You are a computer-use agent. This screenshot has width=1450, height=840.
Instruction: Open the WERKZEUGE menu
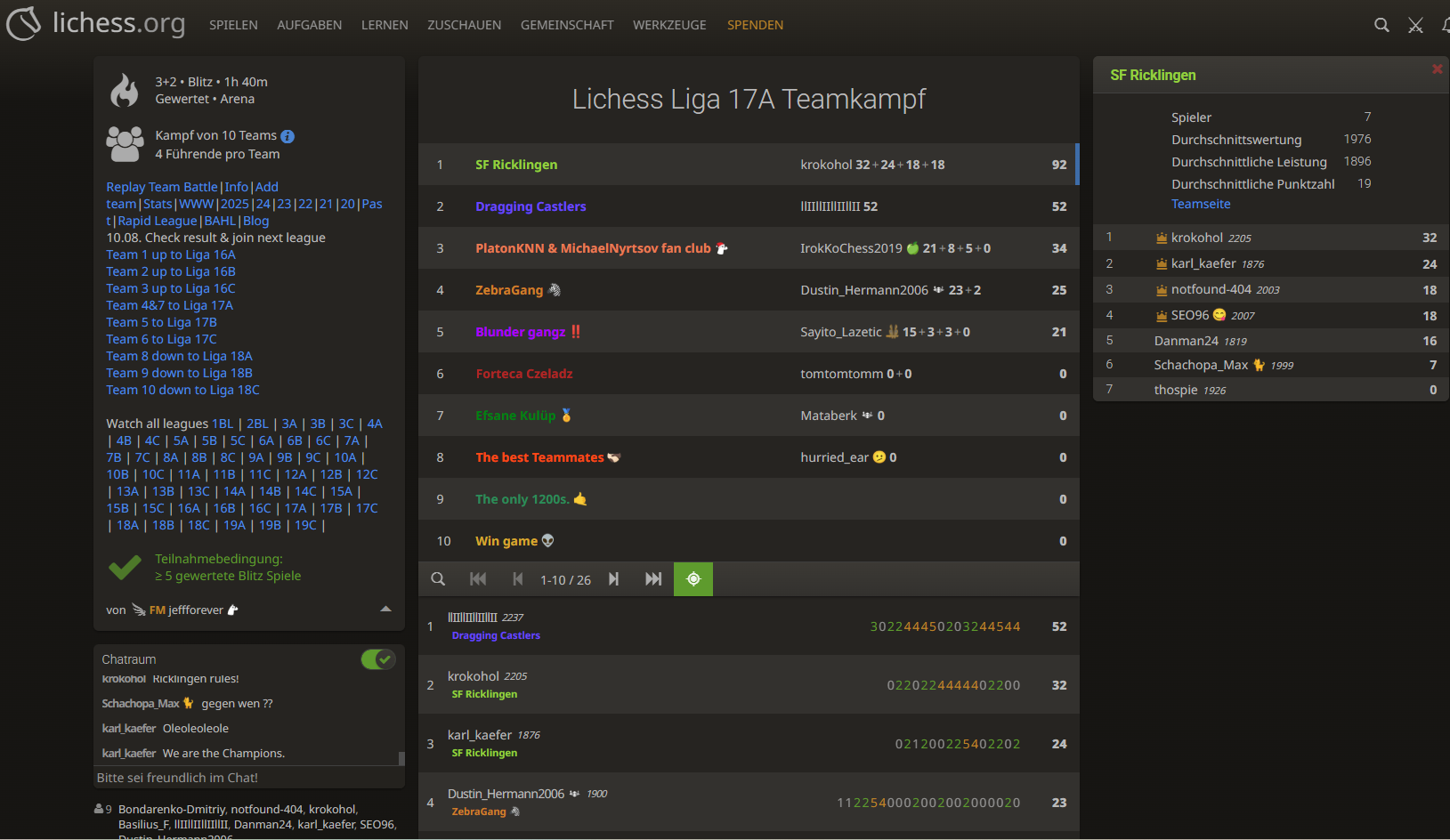(x=669, y=25)
